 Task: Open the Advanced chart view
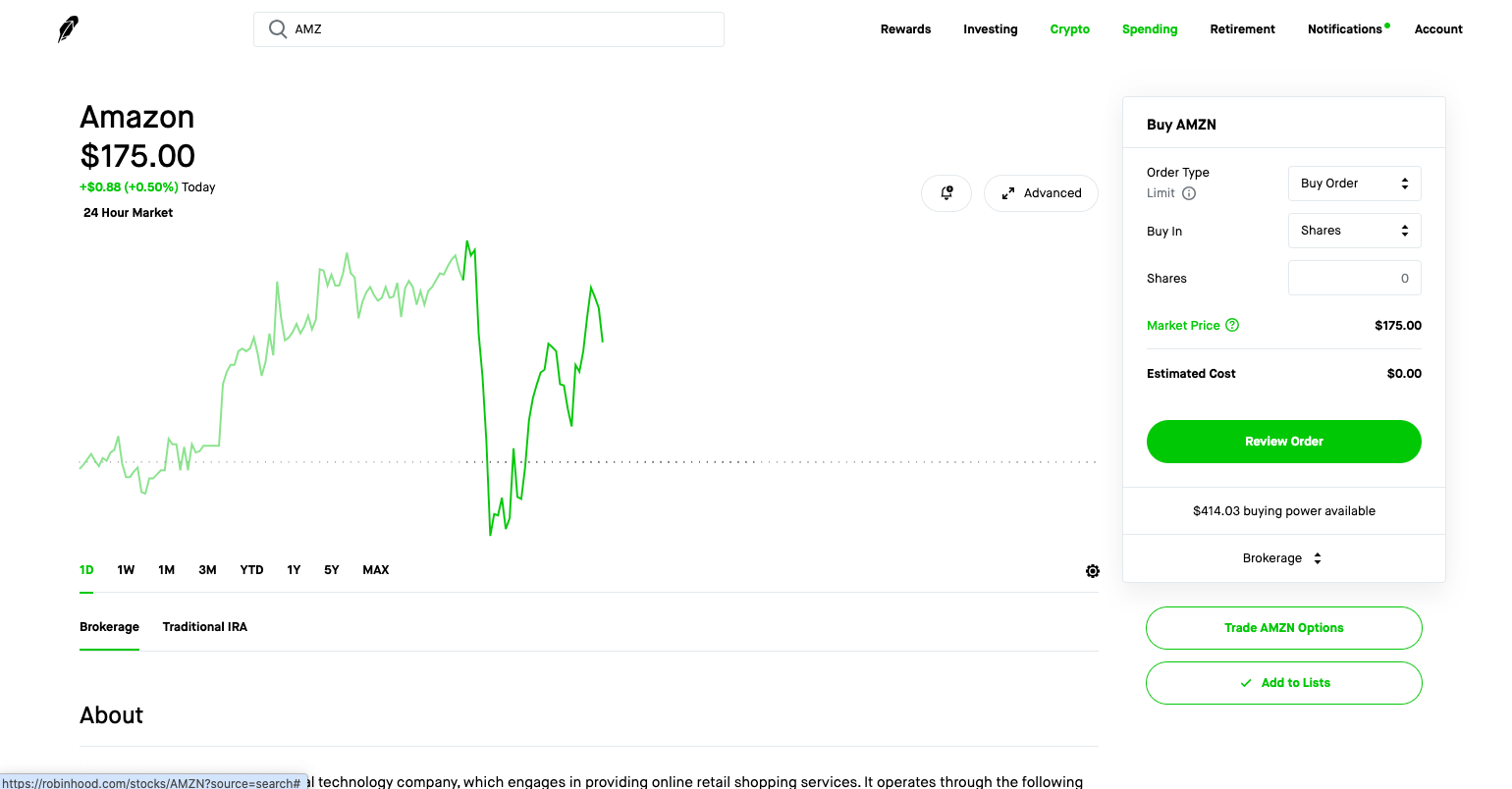coord(1041,193)
